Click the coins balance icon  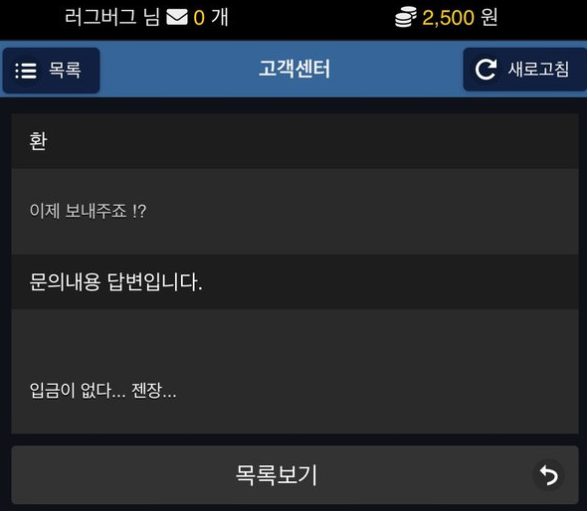(406, 17)
